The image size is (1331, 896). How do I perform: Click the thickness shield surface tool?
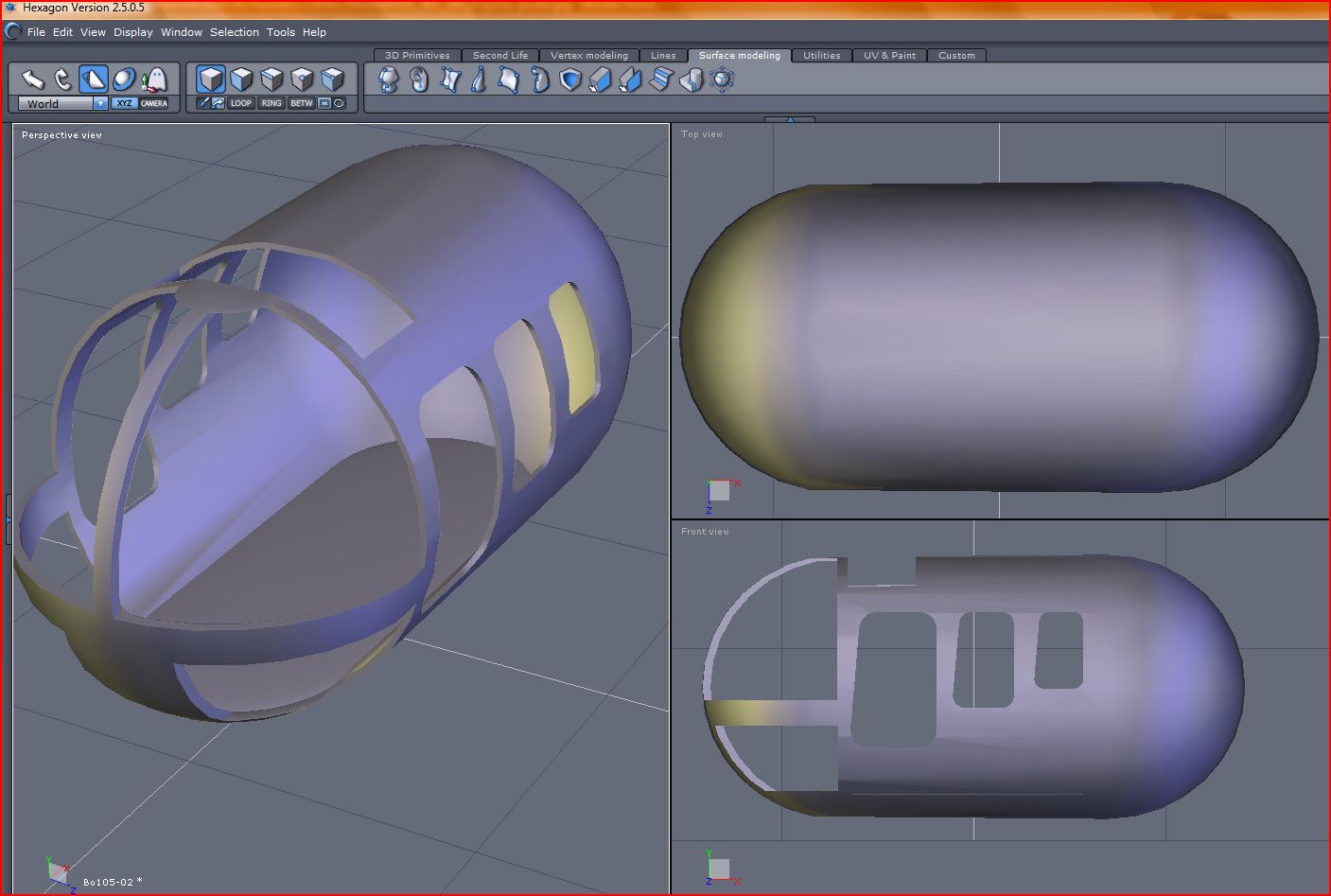tap(569, 80)
